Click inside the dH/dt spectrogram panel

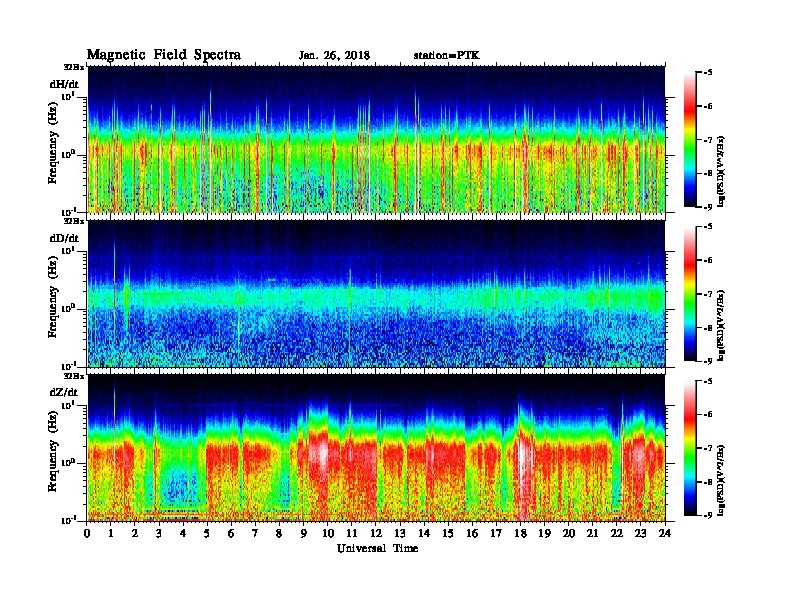pyautogui.click(x=376, y=139)
